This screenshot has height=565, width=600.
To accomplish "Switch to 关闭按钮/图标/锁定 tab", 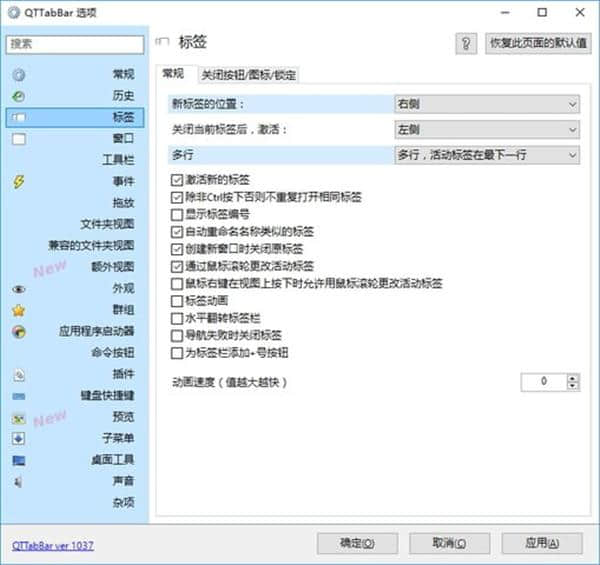I will point(248,75).
